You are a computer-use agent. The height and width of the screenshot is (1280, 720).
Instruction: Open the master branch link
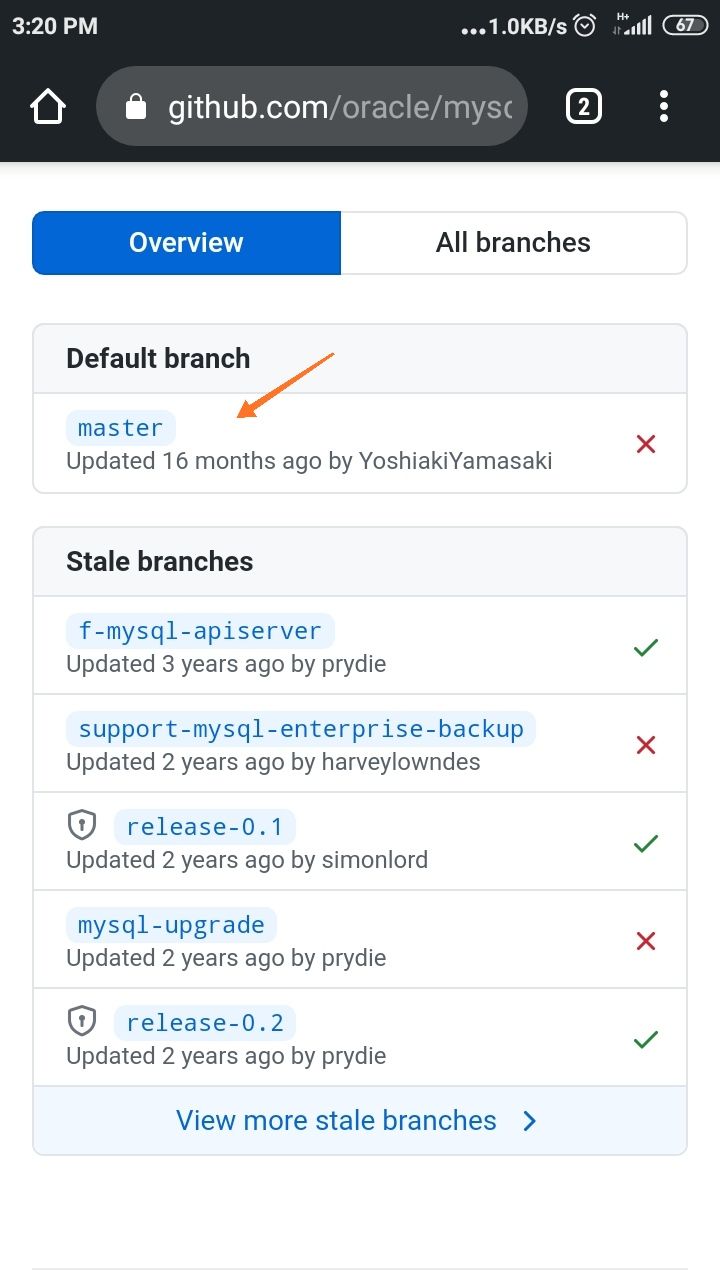pyautogui.click(x=120, y=428)
